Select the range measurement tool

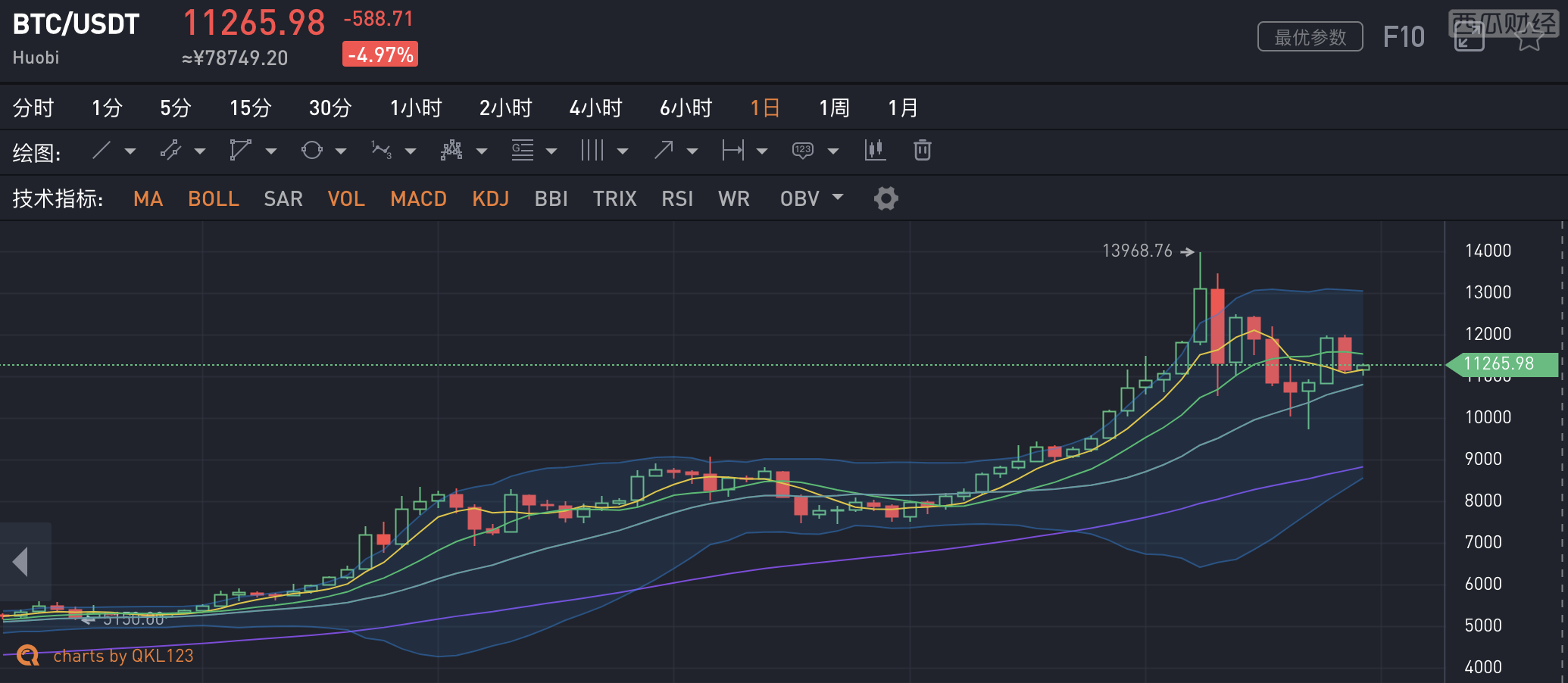pos(732,150)
